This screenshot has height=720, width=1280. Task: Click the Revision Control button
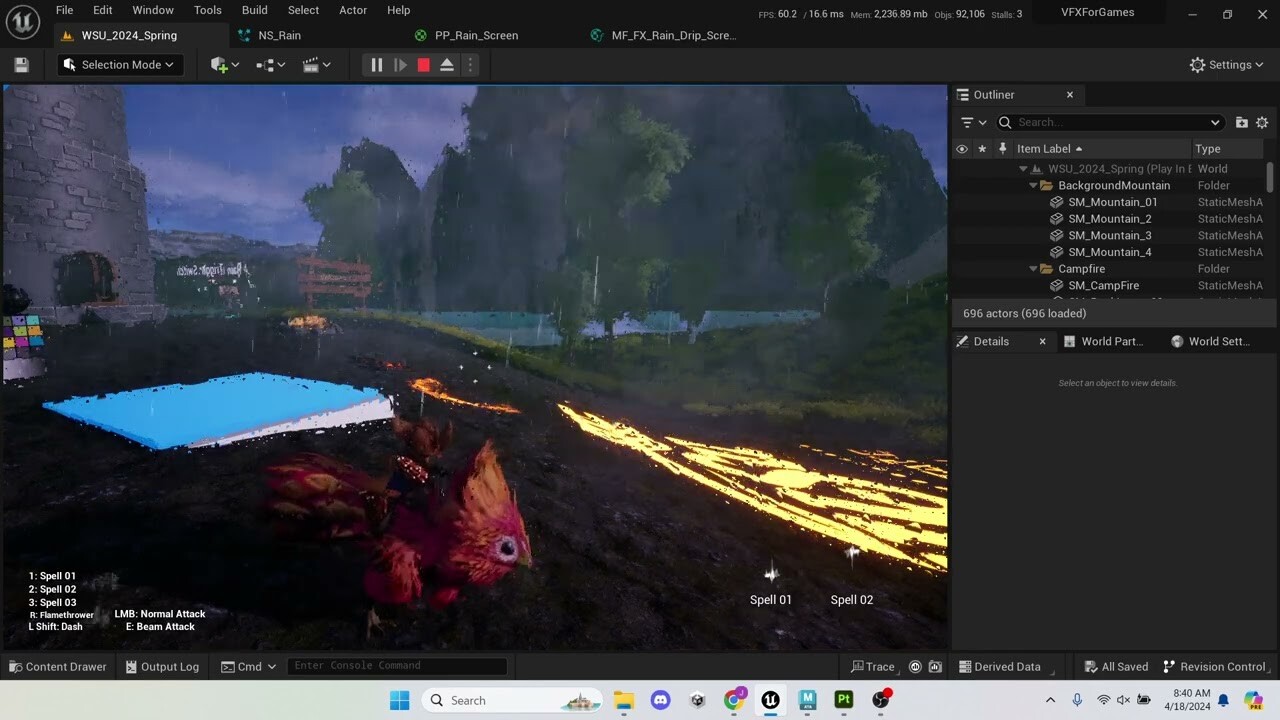point(1216,666)
